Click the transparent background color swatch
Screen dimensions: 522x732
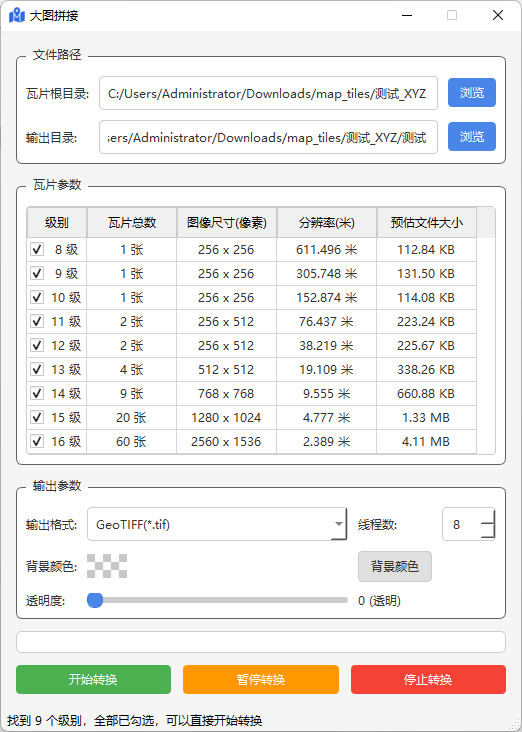point(107,566)
